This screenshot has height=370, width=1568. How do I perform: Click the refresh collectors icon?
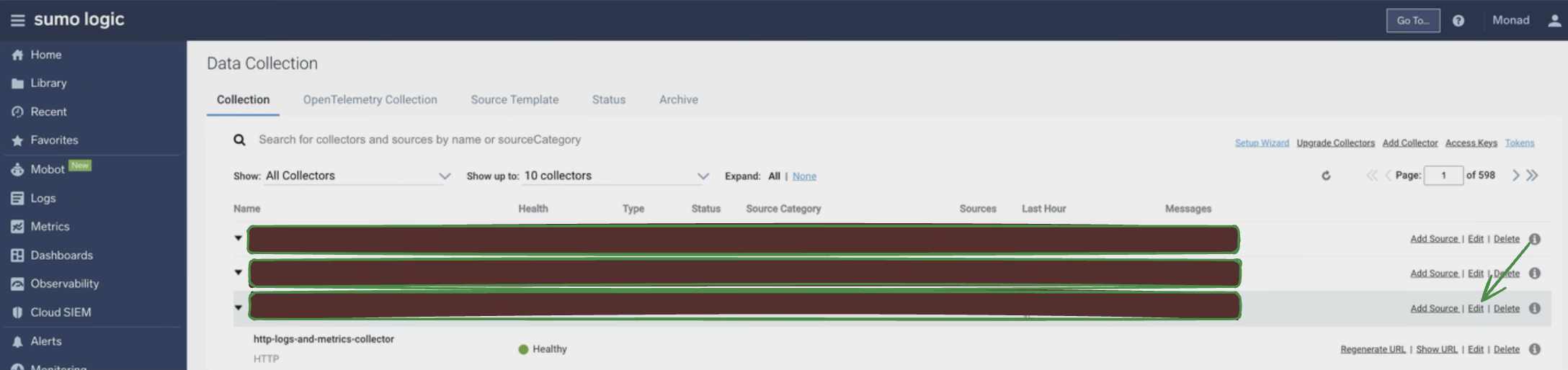[x=1326, y=176]
